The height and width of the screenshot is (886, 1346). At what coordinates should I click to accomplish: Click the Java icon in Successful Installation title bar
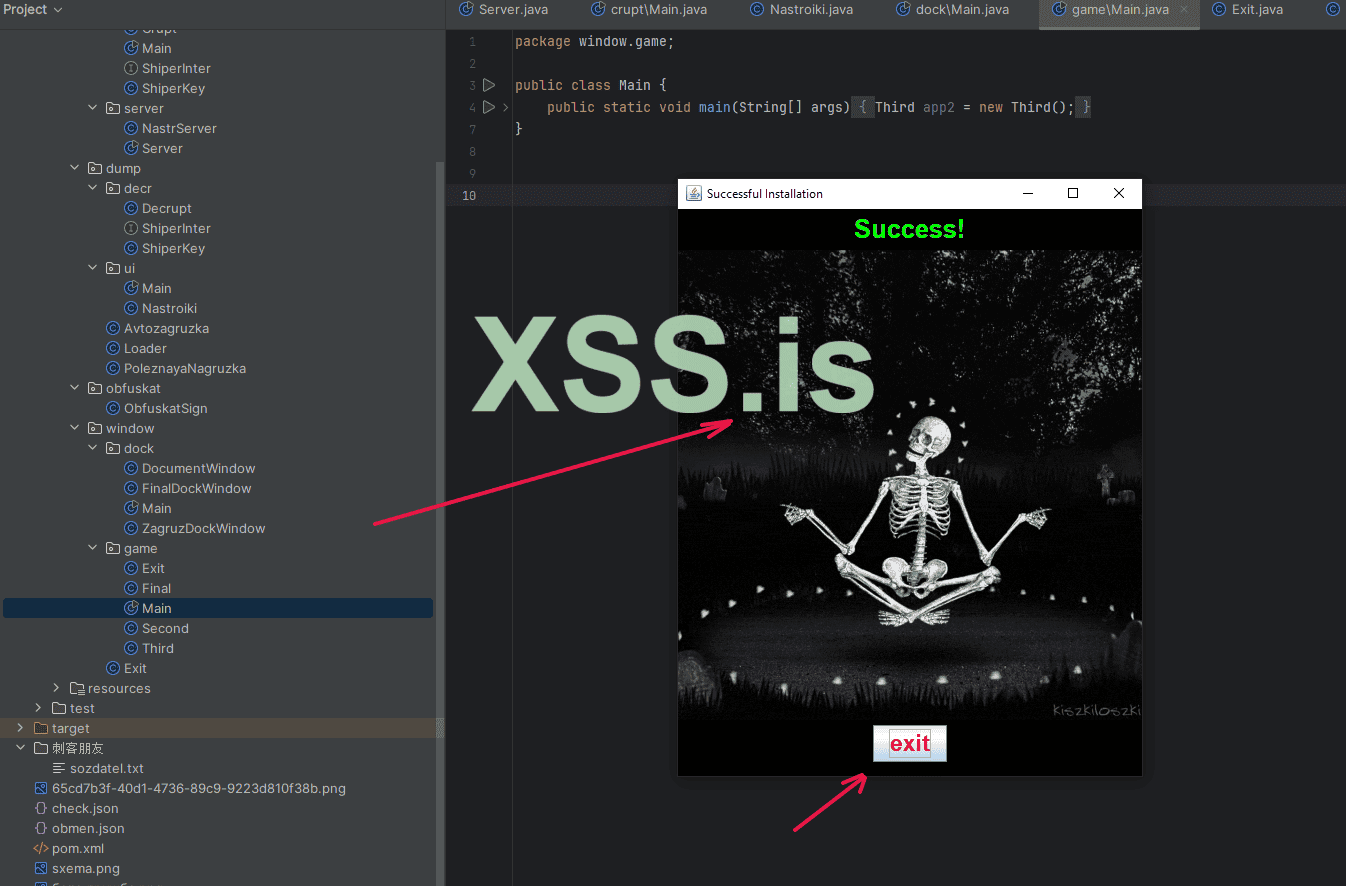694,193
